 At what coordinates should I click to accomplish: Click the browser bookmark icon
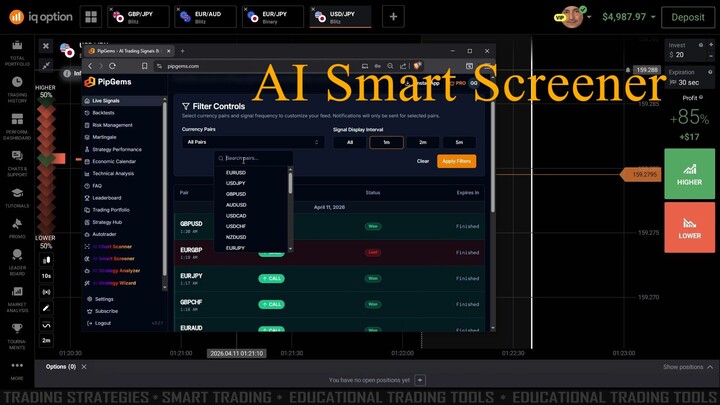(144, 66)
